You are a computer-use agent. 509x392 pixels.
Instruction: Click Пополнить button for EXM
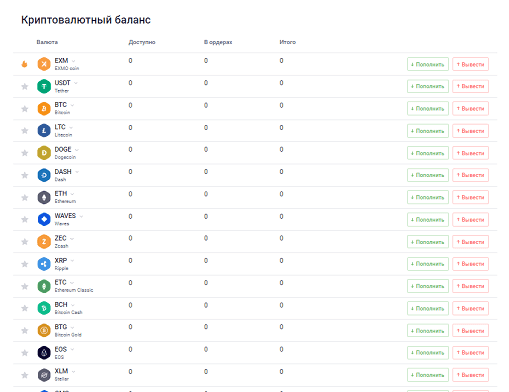point(428,64)
